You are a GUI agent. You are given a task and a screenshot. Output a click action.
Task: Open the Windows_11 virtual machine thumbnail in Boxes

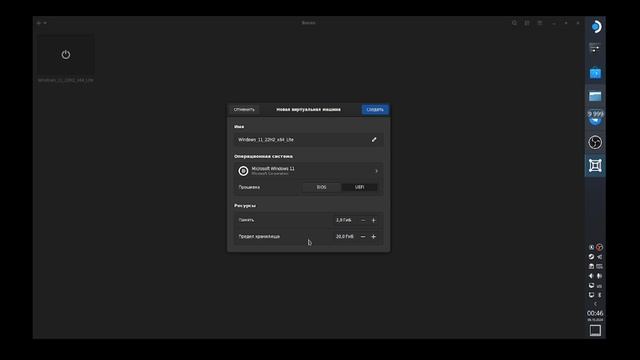tap(66, 55)
